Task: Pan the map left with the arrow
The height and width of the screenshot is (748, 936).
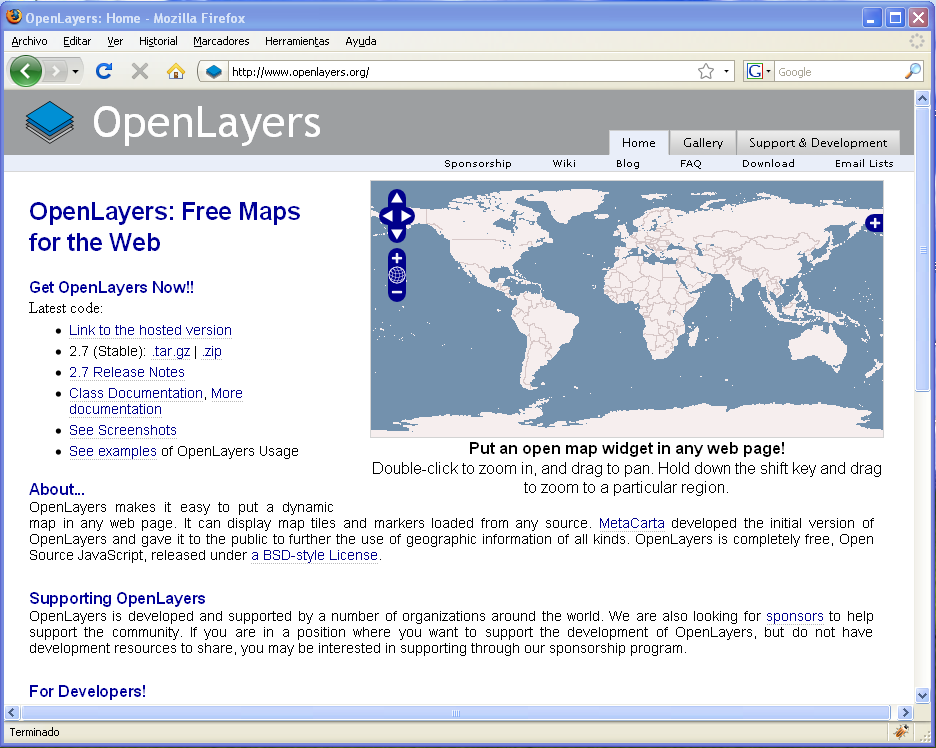Action: (387, 216)
